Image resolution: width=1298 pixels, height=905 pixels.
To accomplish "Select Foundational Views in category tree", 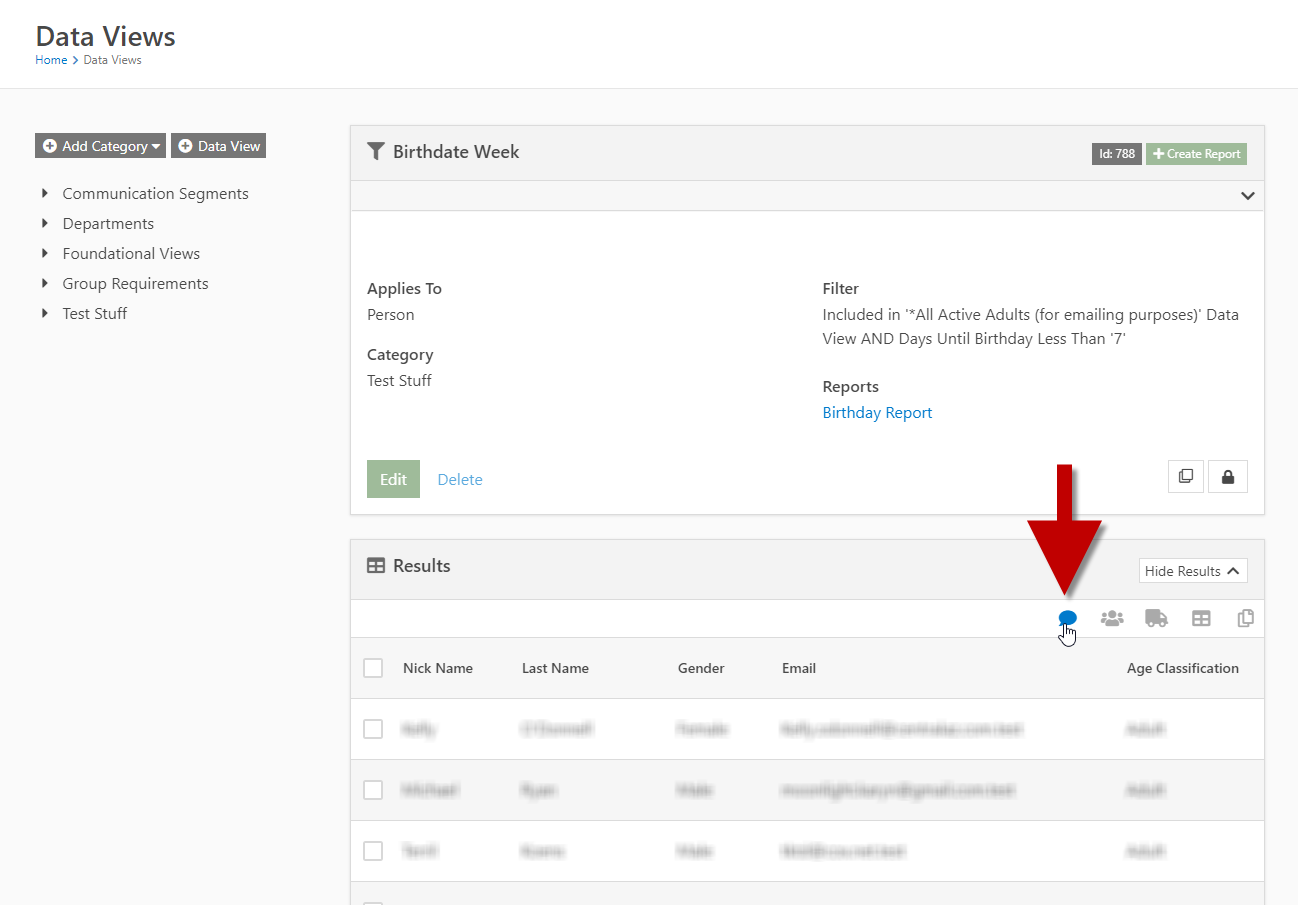I will [131, 254].
